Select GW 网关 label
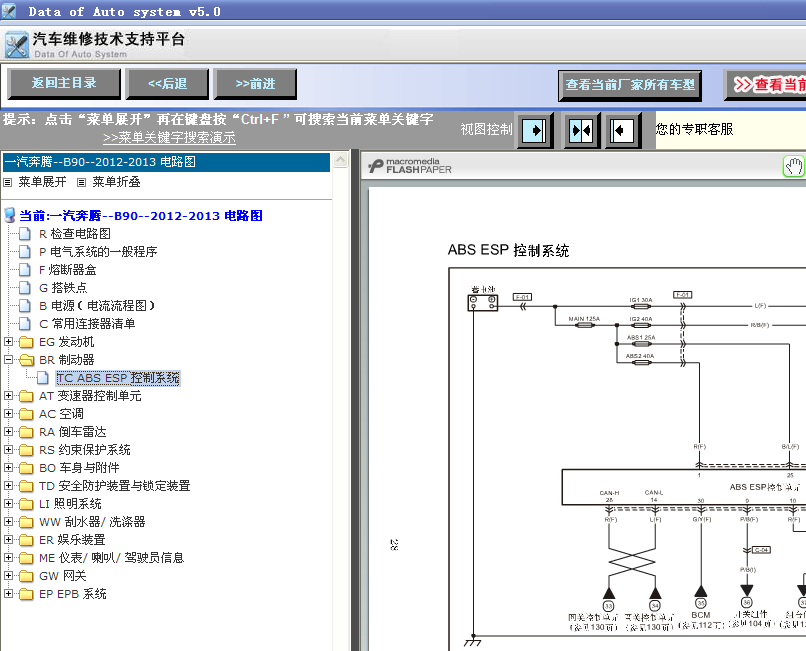Image resolution: width=806 pixels, height=651 pixels. point(63,576)
